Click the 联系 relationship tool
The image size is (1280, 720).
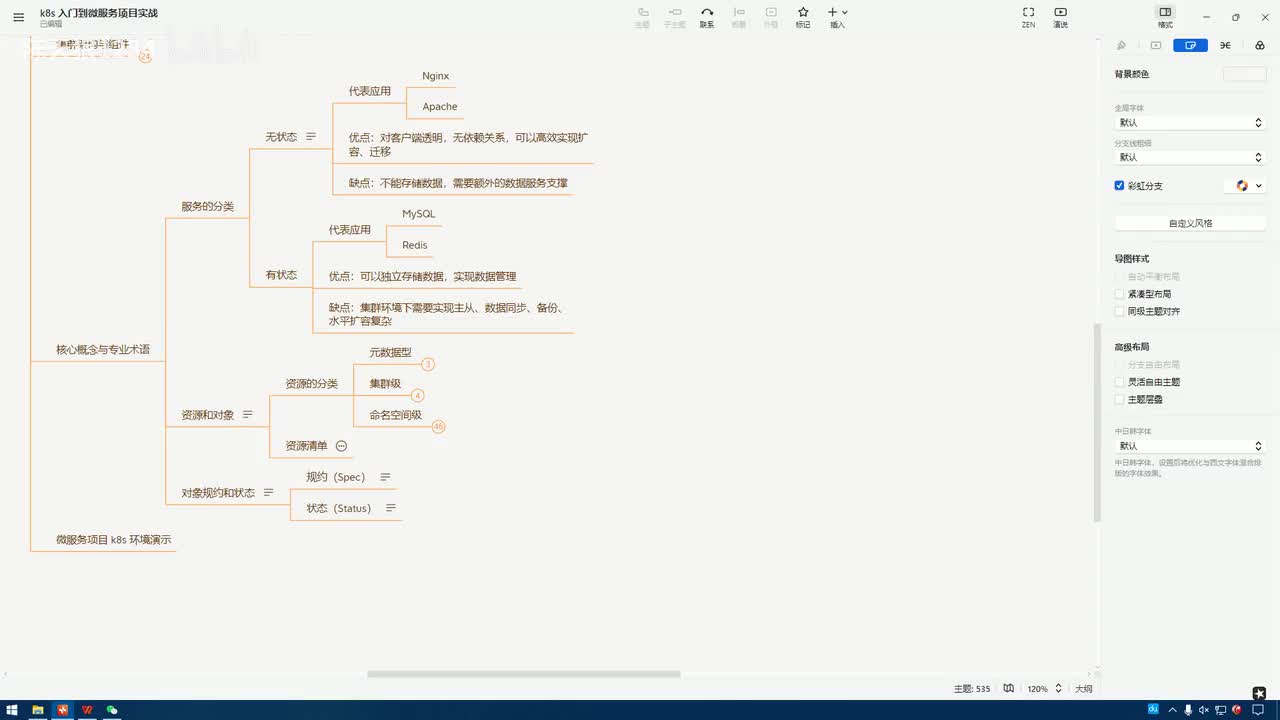pos(707,17)
